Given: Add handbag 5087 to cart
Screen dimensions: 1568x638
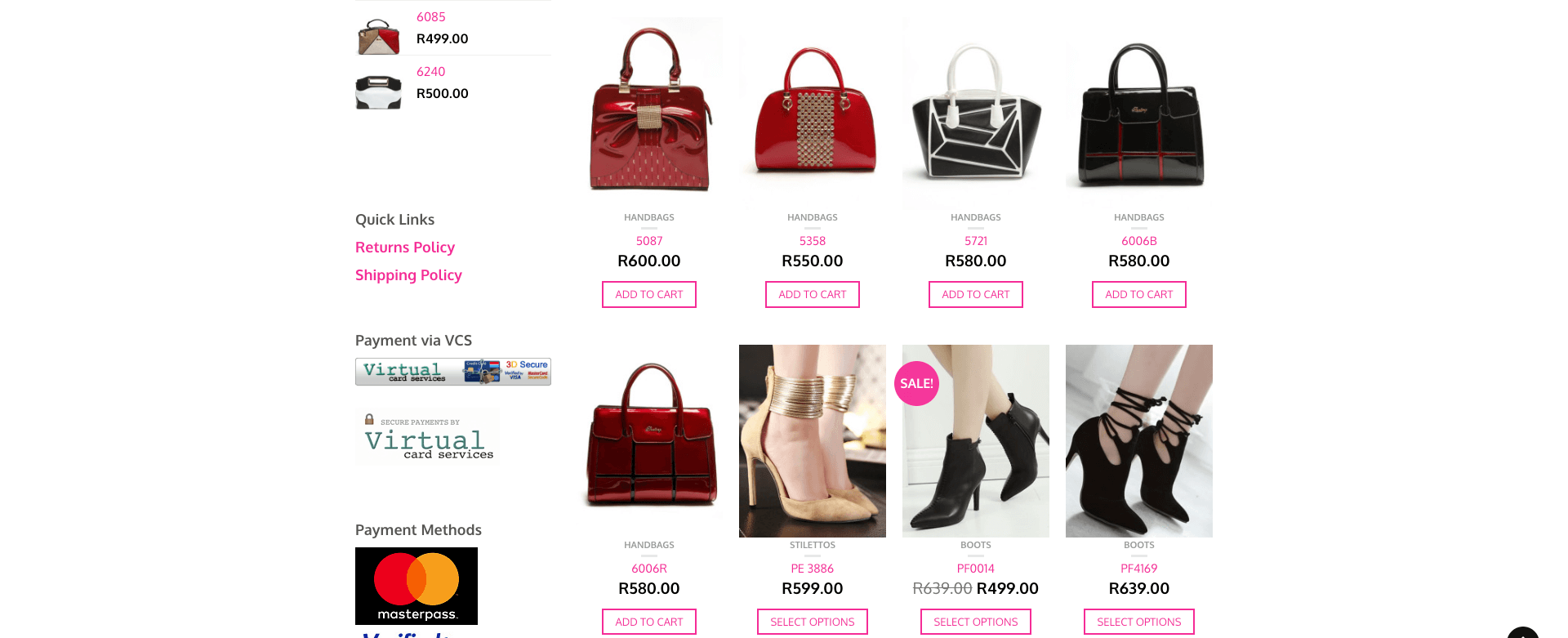Looking at the screenshot, I should (649, 295).
